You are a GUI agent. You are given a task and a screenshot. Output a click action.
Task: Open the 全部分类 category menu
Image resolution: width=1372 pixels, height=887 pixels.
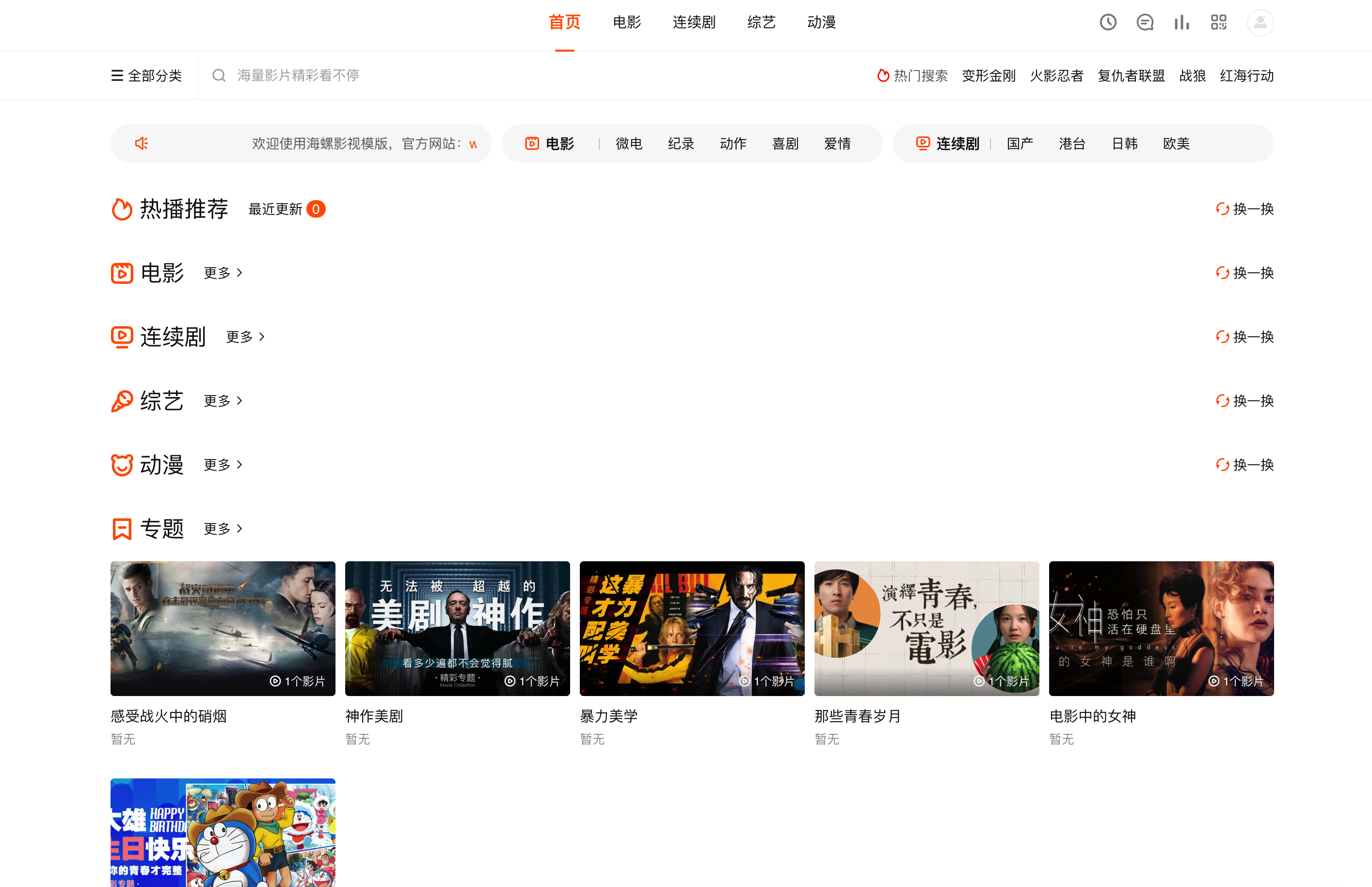146,76
